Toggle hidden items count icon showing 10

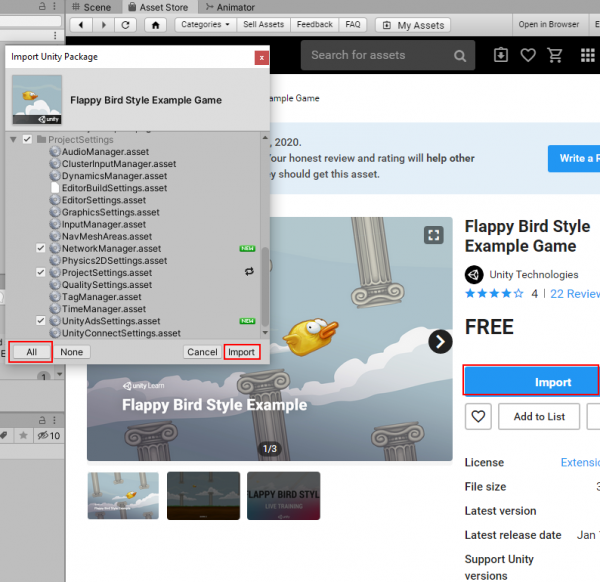point(49,435)
